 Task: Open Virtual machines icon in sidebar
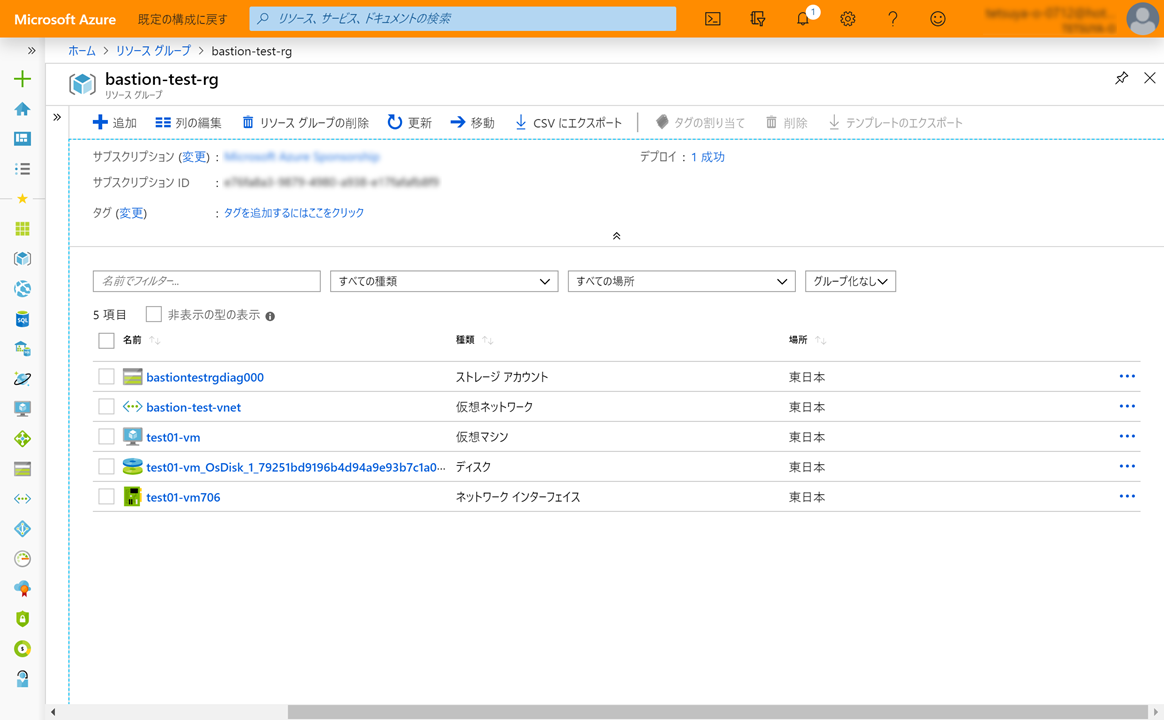tap(22, 408)
